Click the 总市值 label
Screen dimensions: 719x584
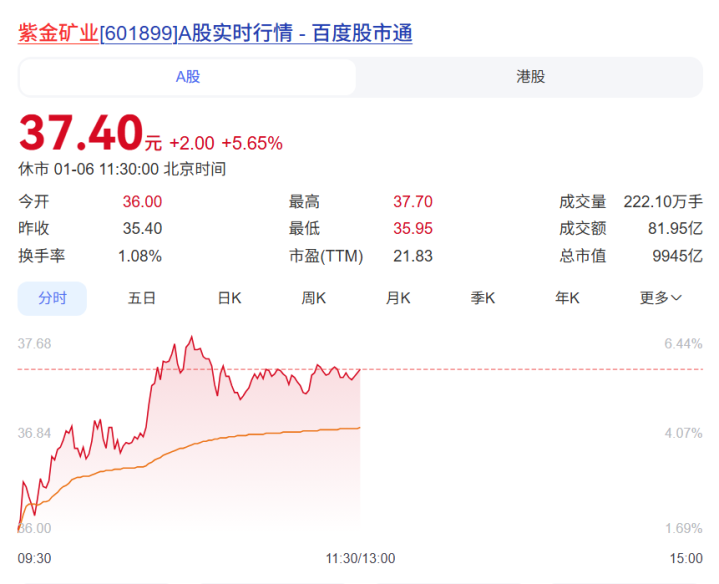coord(582,256)
